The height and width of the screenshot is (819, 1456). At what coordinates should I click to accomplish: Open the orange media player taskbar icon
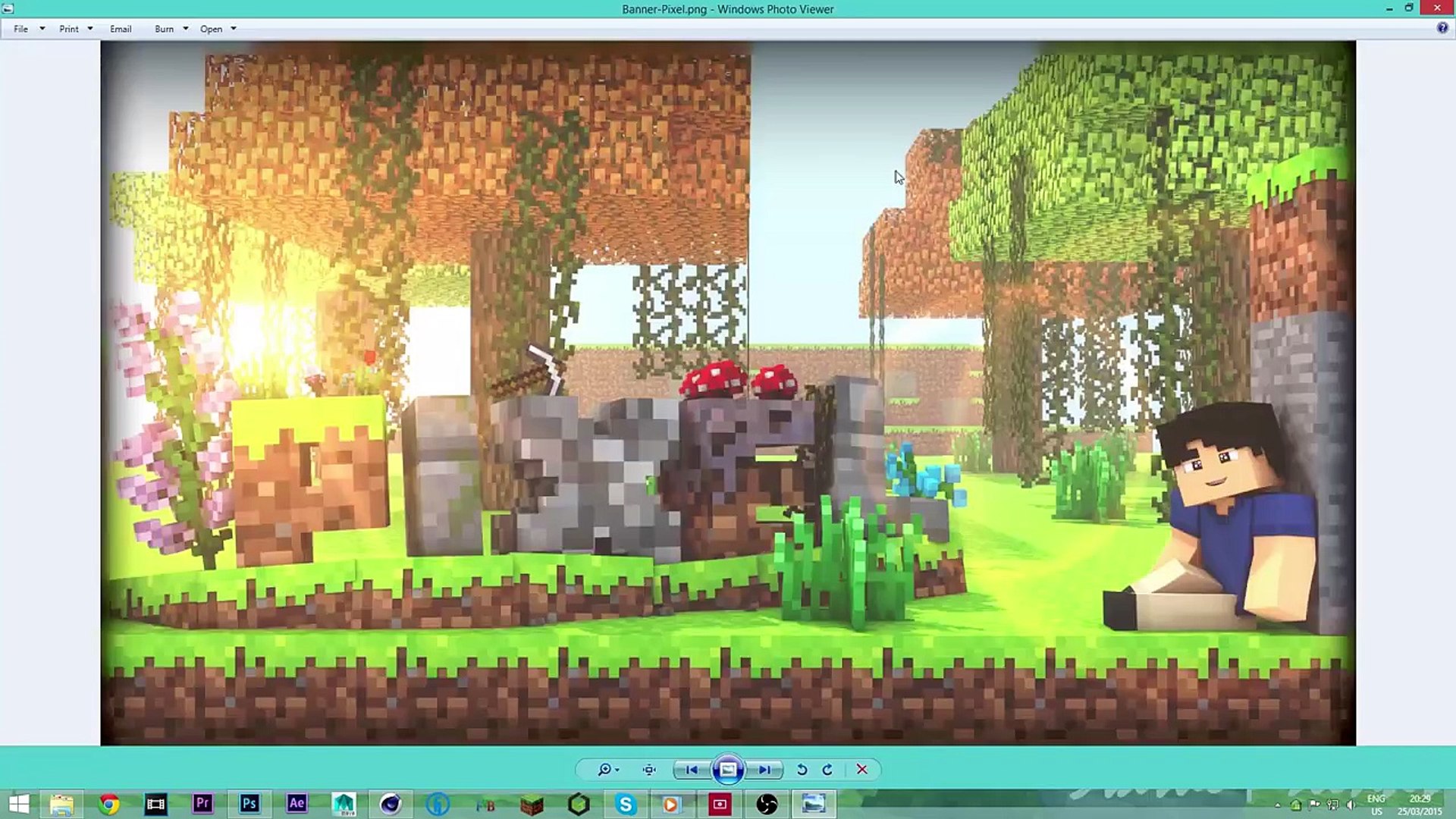point(672,804)
